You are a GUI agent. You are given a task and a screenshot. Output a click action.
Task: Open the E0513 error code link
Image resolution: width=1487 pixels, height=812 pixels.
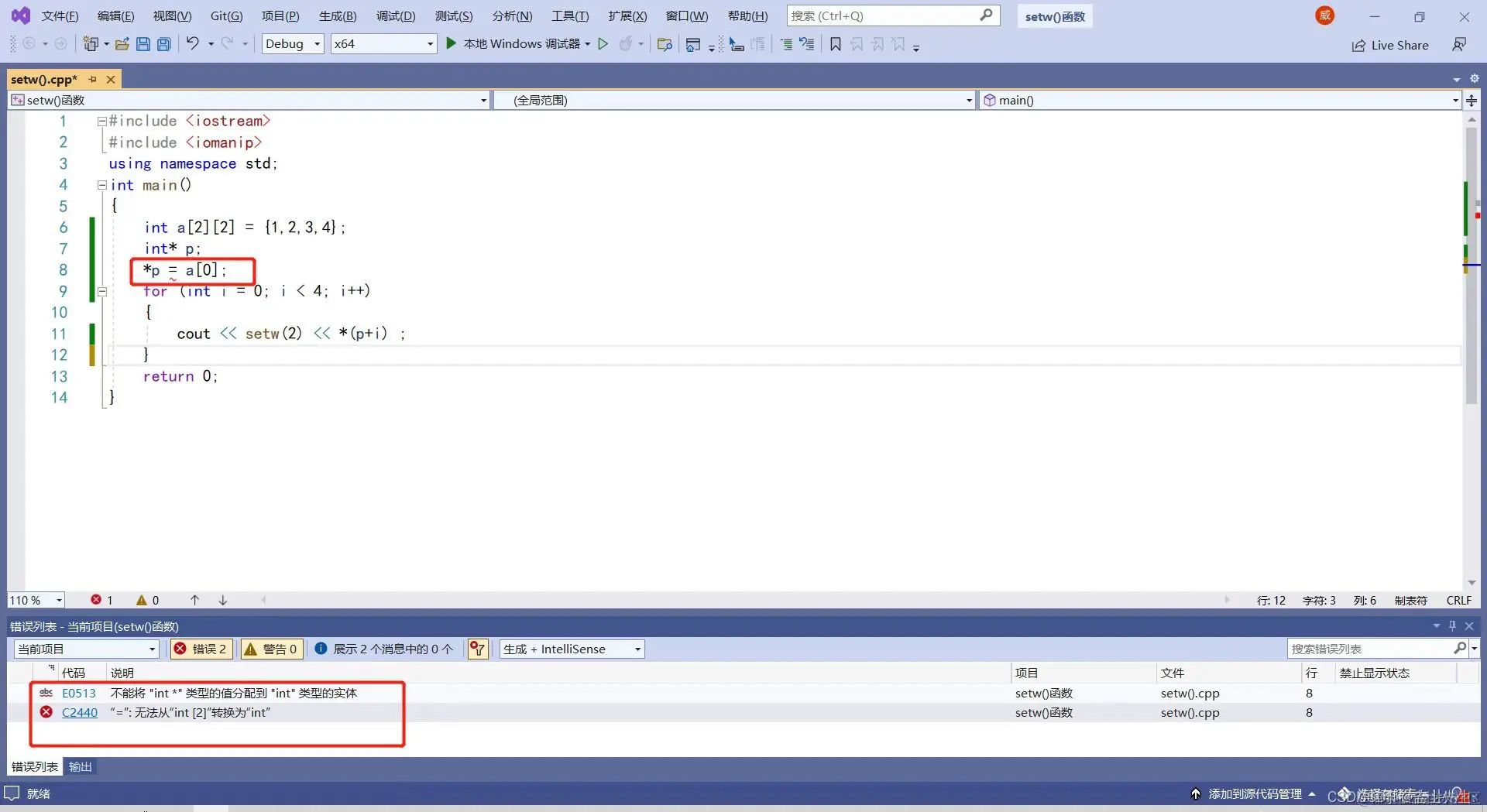click(x=79, y=693)
